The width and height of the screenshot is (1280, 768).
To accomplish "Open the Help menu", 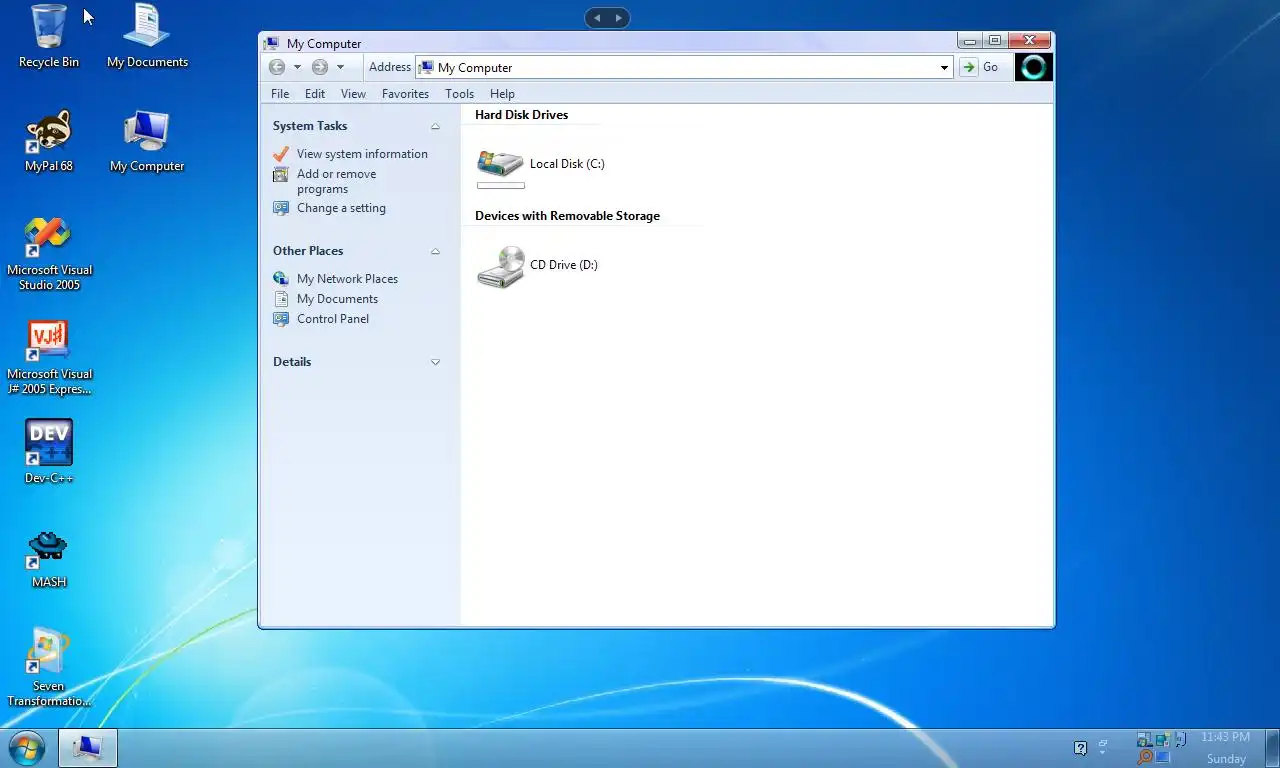I will (x=502, y=93).
